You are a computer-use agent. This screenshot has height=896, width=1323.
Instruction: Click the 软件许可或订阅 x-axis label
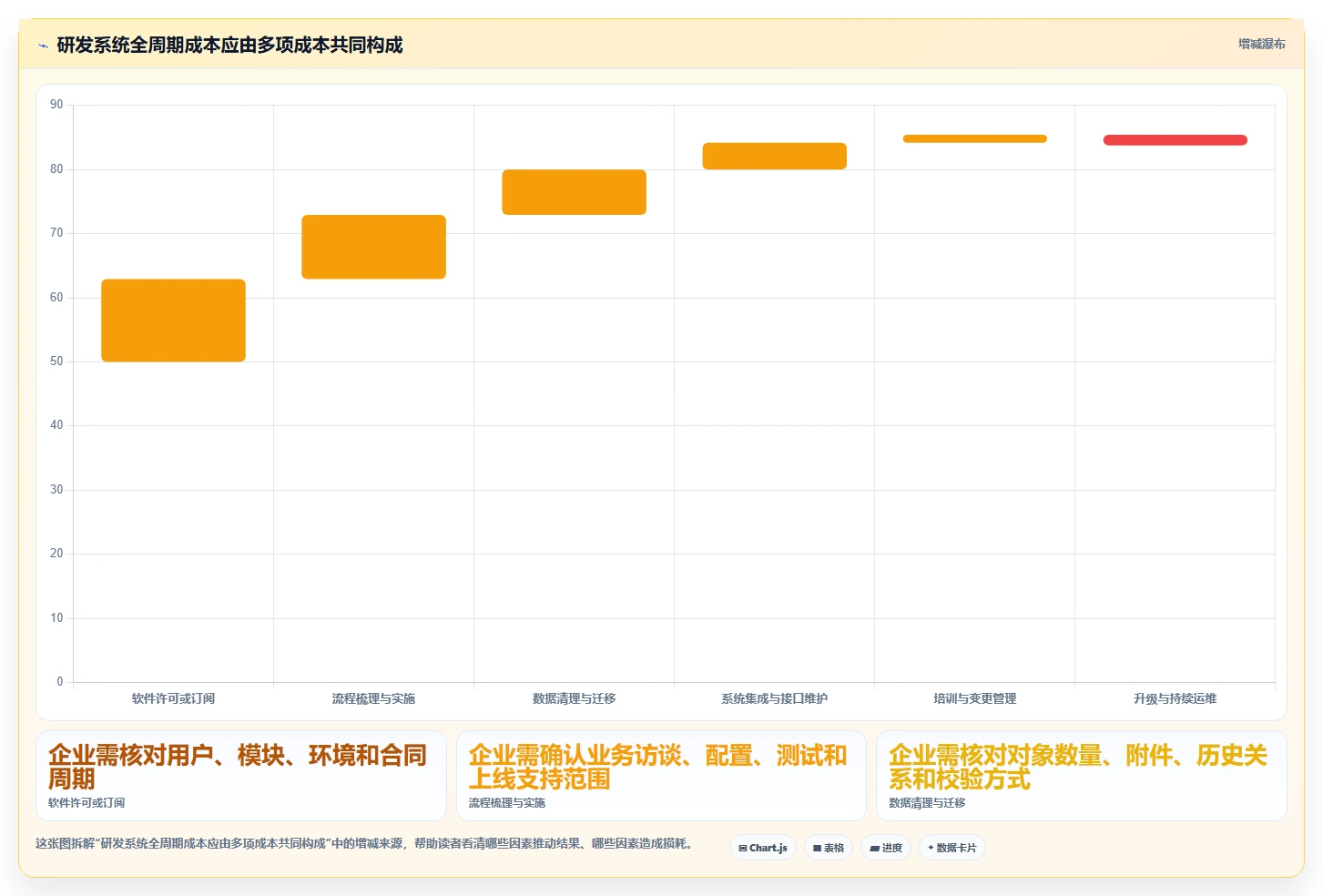(173, 698)
